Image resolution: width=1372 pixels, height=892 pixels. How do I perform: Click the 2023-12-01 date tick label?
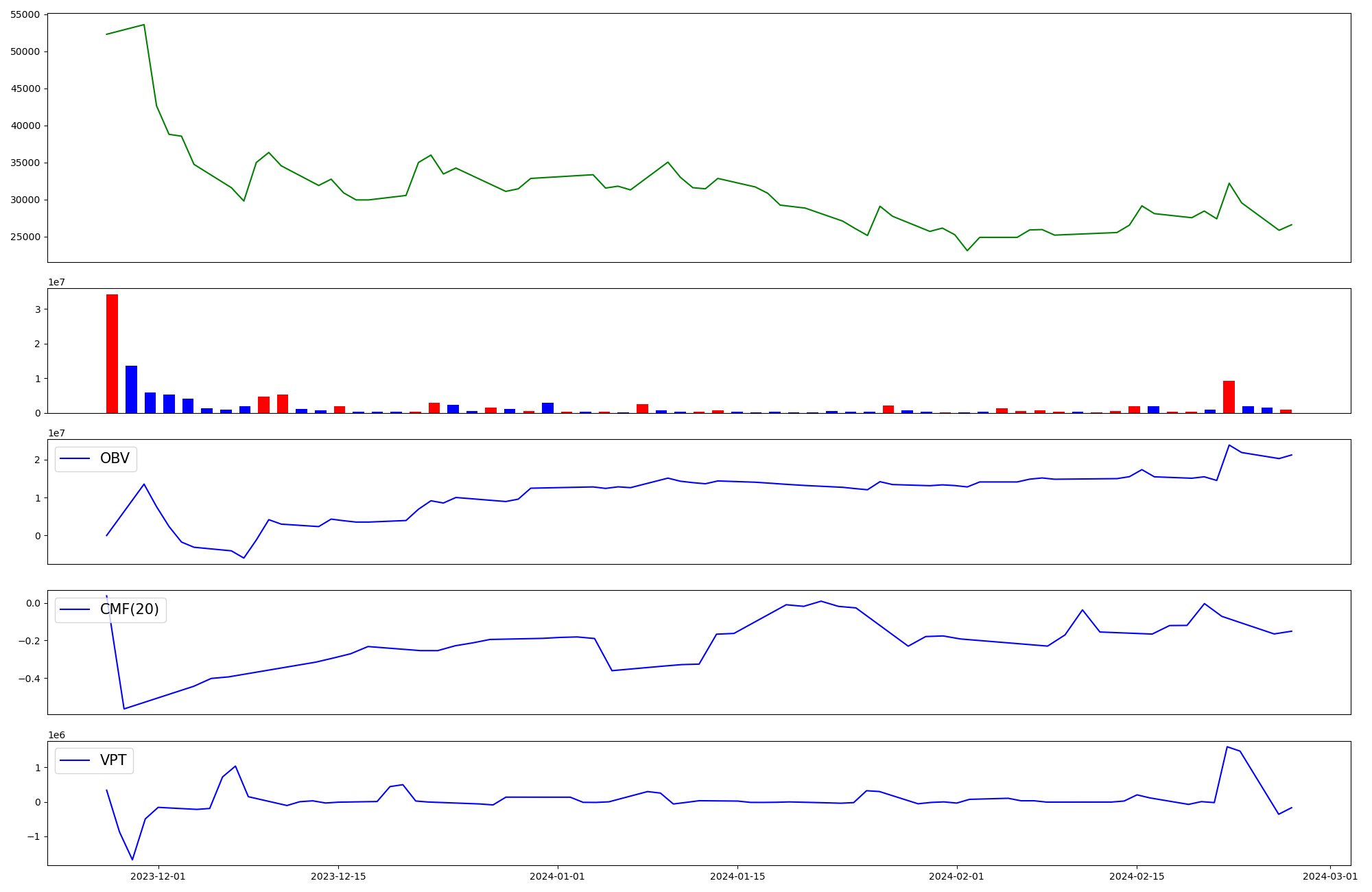158,876
